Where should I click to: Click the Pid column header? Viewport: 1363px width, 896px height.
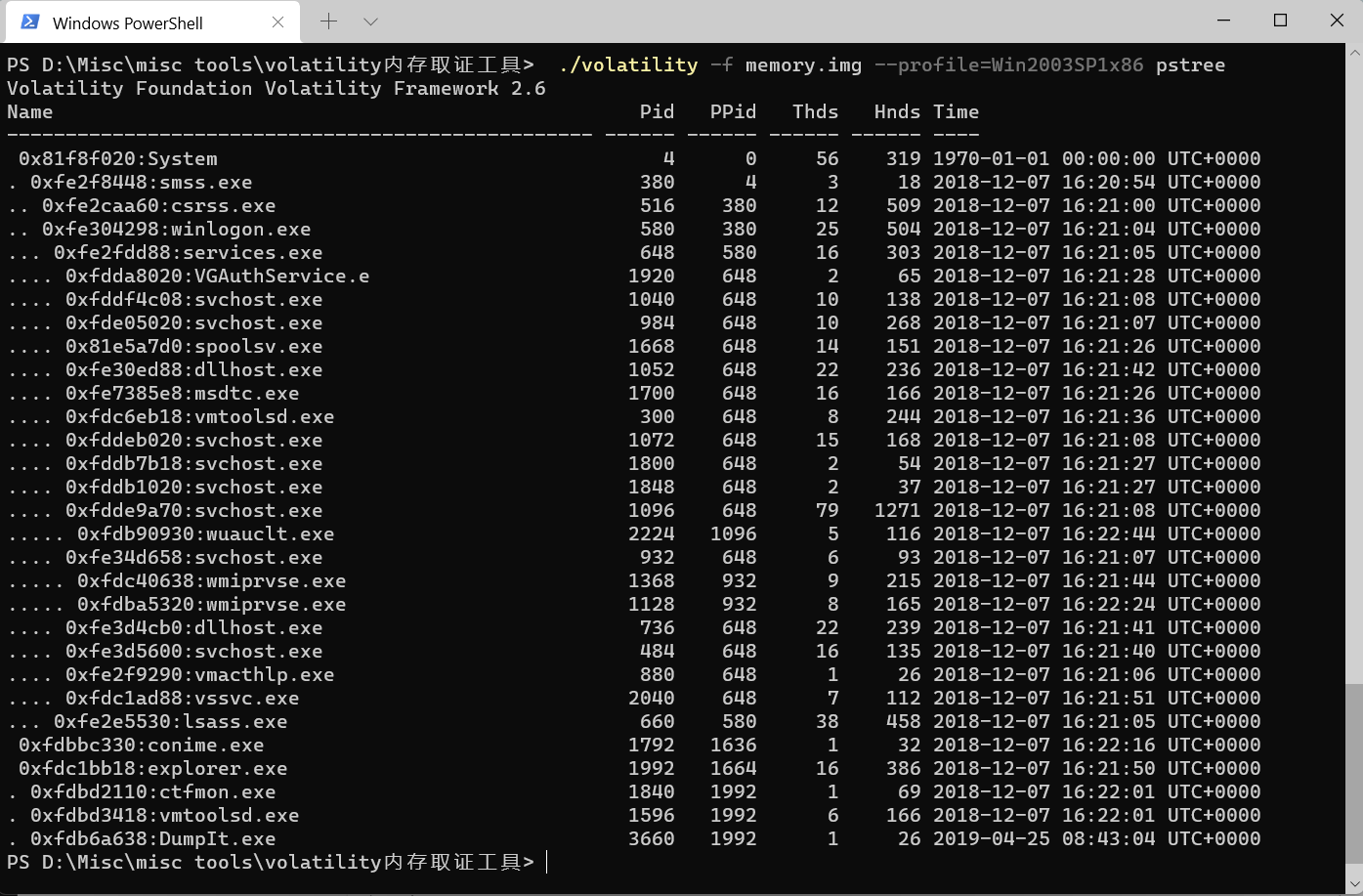657,111
